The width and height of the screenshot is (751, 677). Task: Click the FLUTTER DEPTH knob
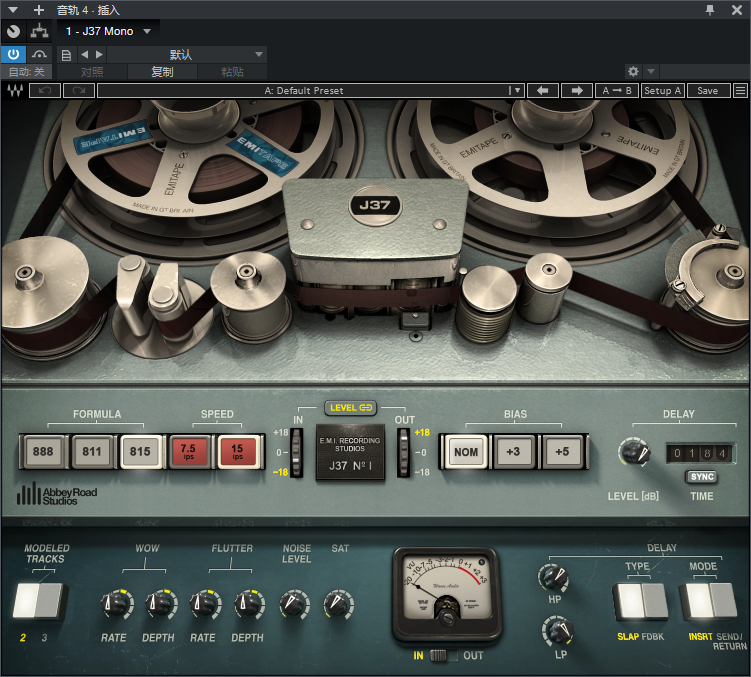click(x=249, y=604)
